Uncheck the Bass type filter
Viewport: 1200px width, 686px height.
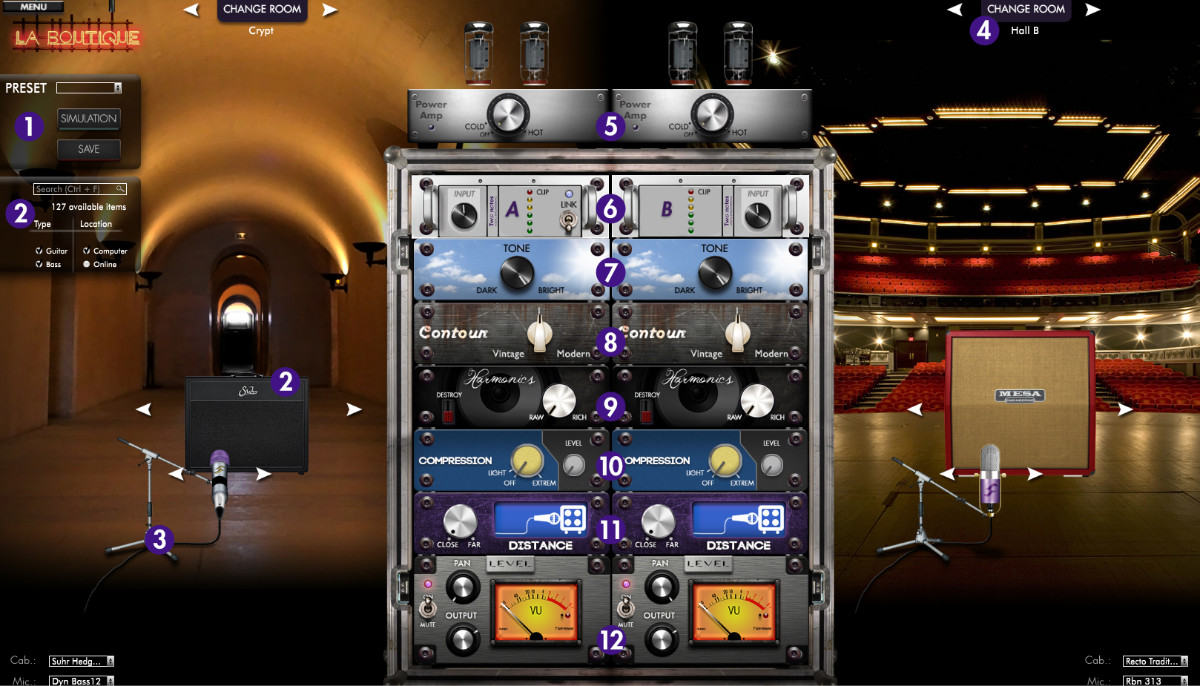pyautogui.click(x=39, y=264)
